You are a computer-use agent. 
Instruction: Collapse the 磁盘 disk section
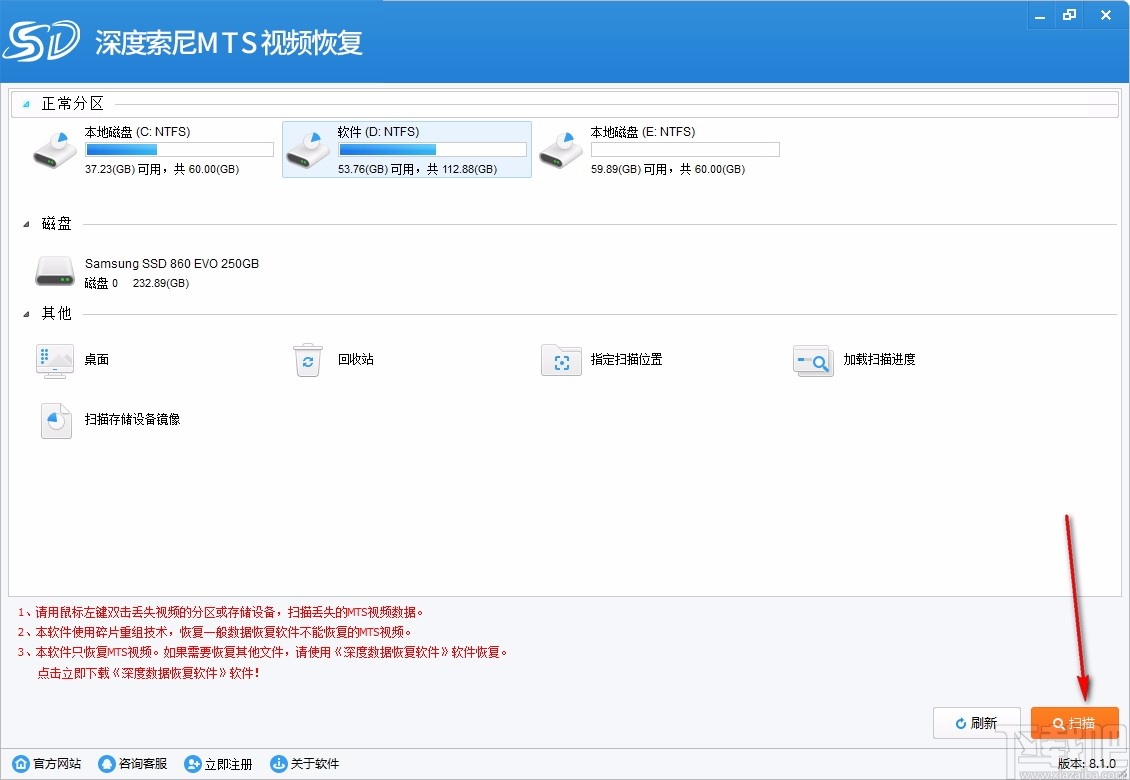25,223
